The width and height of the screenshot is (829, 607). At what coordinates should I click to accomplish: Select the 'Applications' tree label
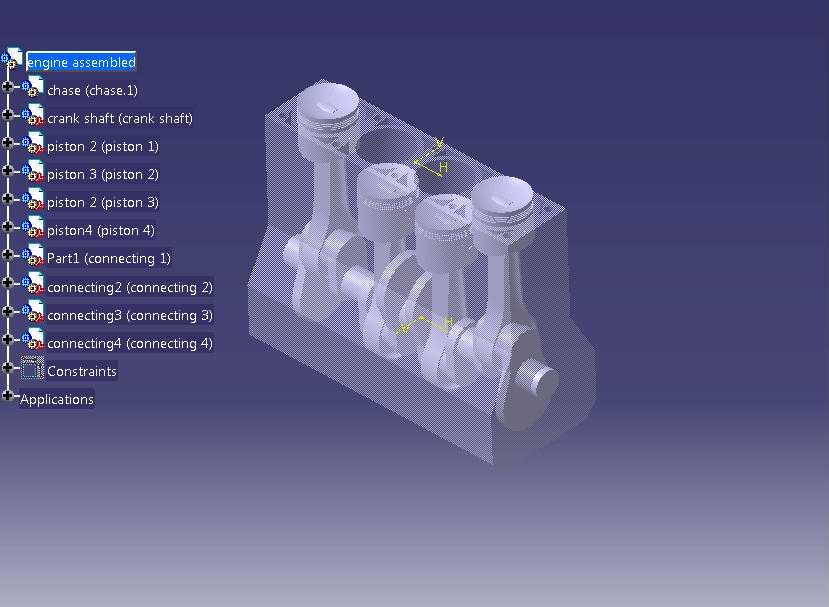coord(57,399)
